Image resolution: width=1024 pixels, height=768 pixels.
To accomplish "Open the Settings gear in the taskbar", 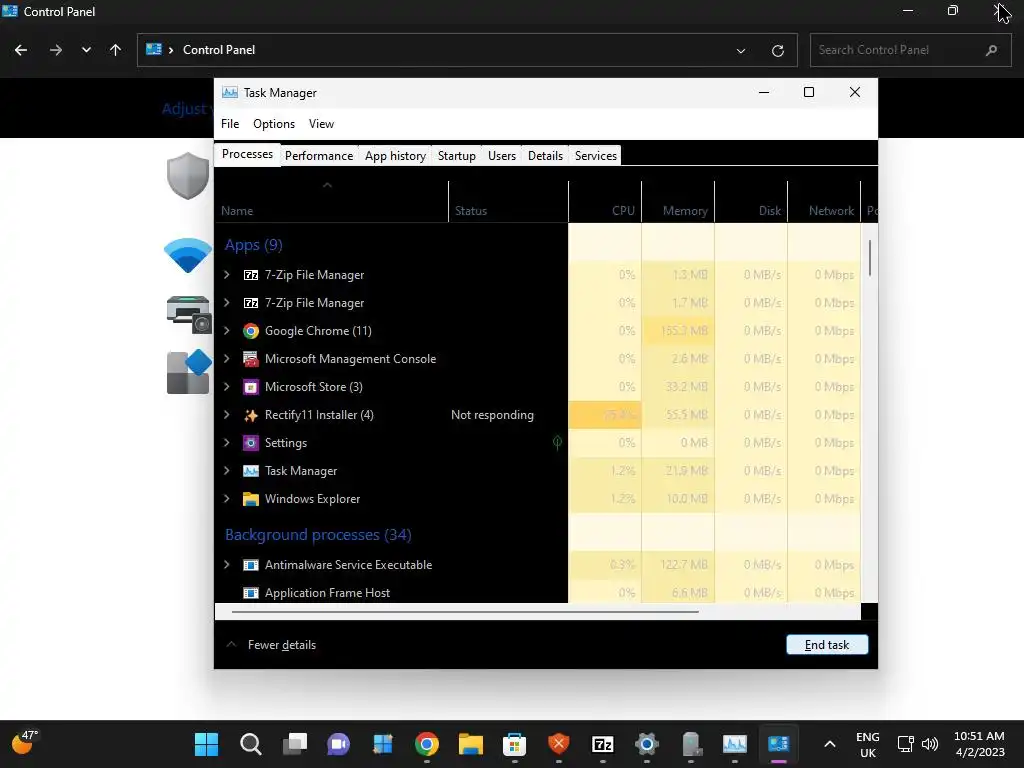I will pyautogui.click(x=647, y=744).
